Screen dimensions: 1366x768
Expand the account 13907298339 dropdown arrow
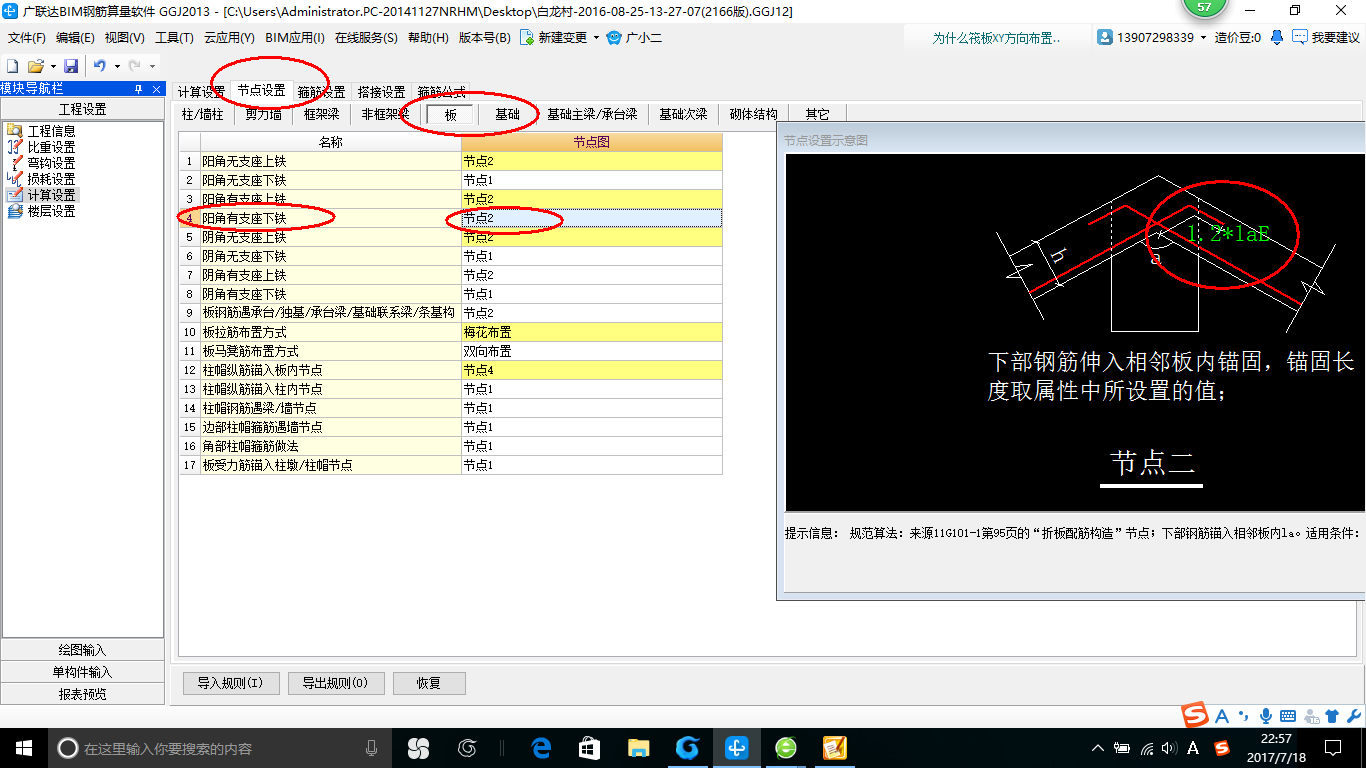click(1204, 38)
